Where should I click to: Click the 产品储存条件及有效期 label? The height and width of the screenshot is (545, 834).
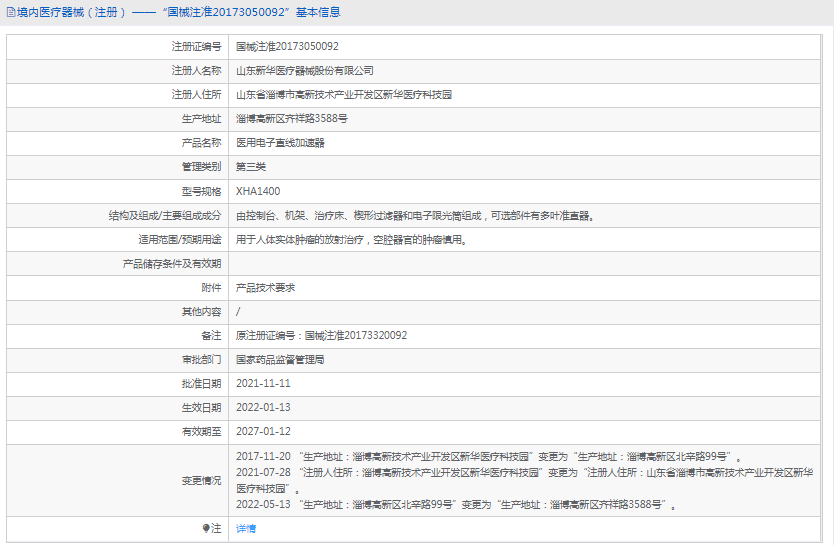click(172, 264)
